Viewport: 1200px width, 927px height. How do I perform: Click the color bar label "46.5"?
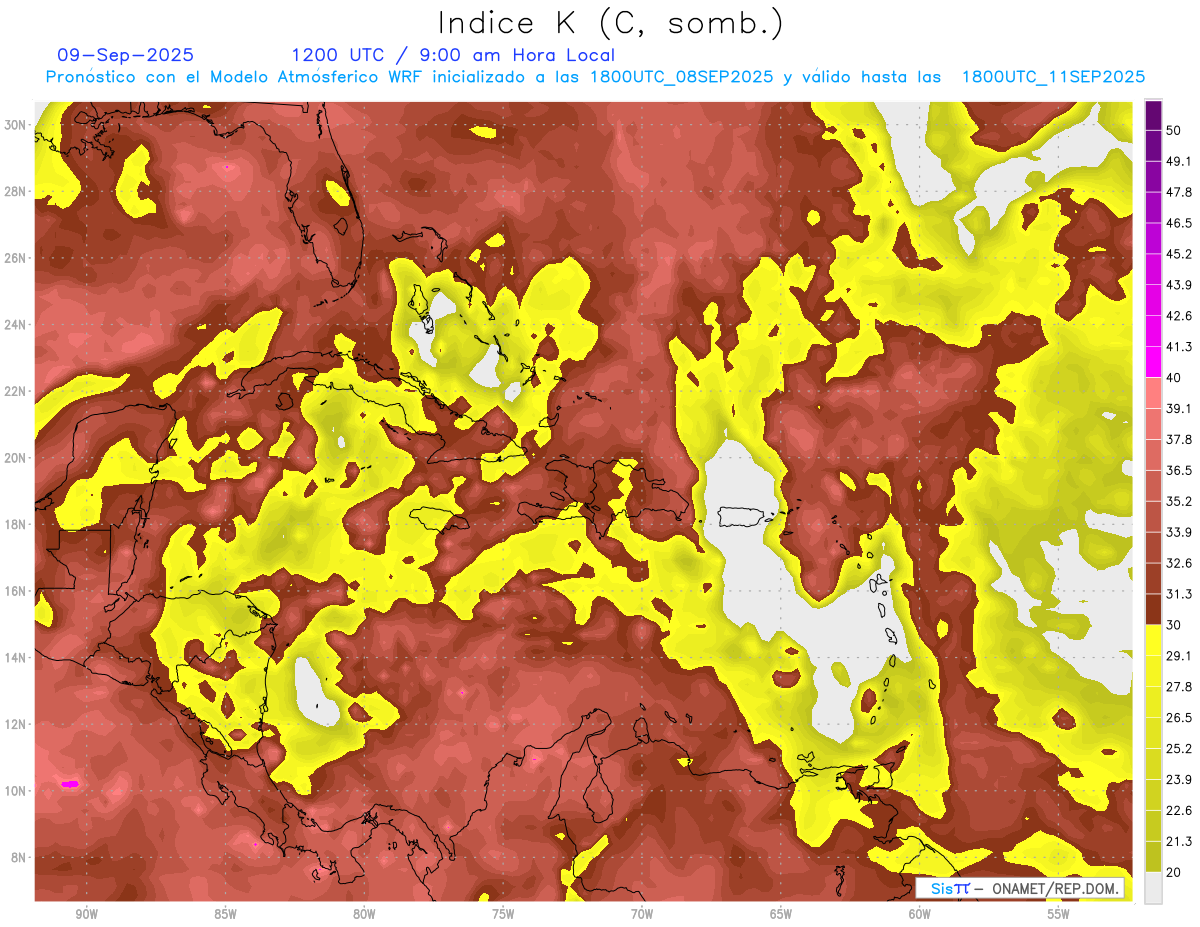click(1179, 223)
